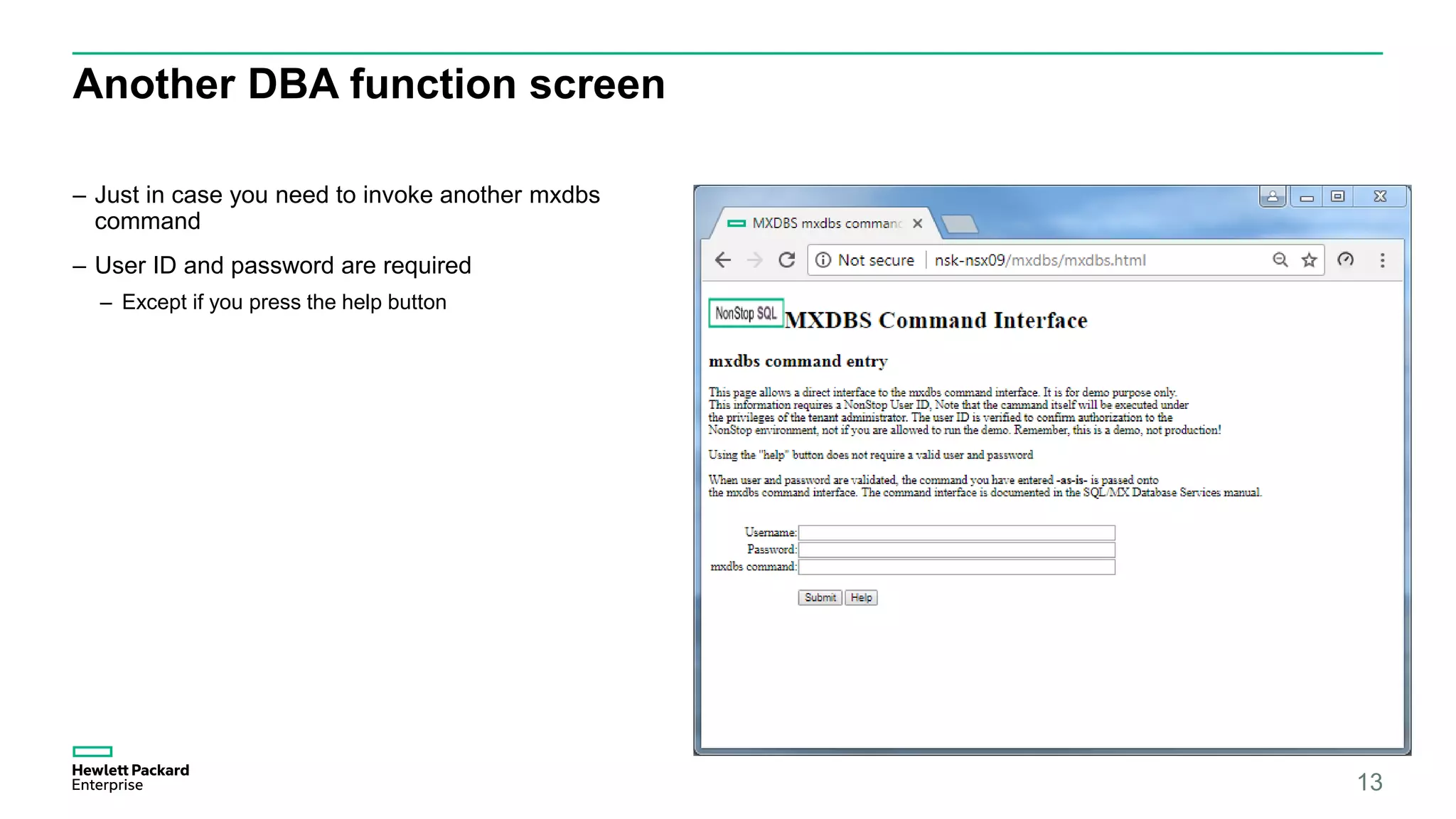
Task: Focus the address bar URL nsk-nsx09/mxdbs/mxdbs.html
Action: point(1040,260)
